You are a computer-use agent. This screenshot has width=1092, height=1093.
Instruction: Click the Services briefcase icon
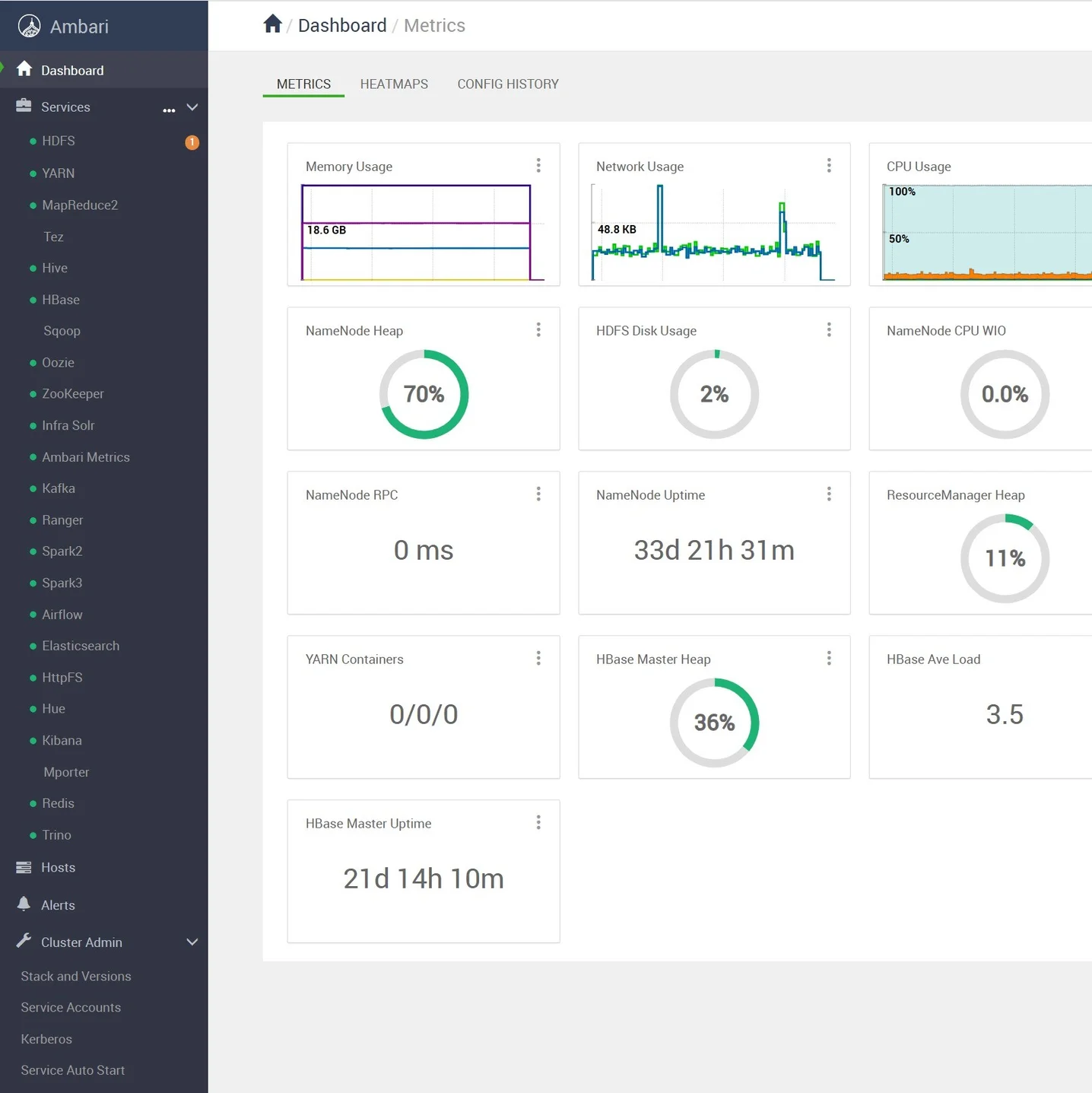pyautogui.click(x=24, y=106)
